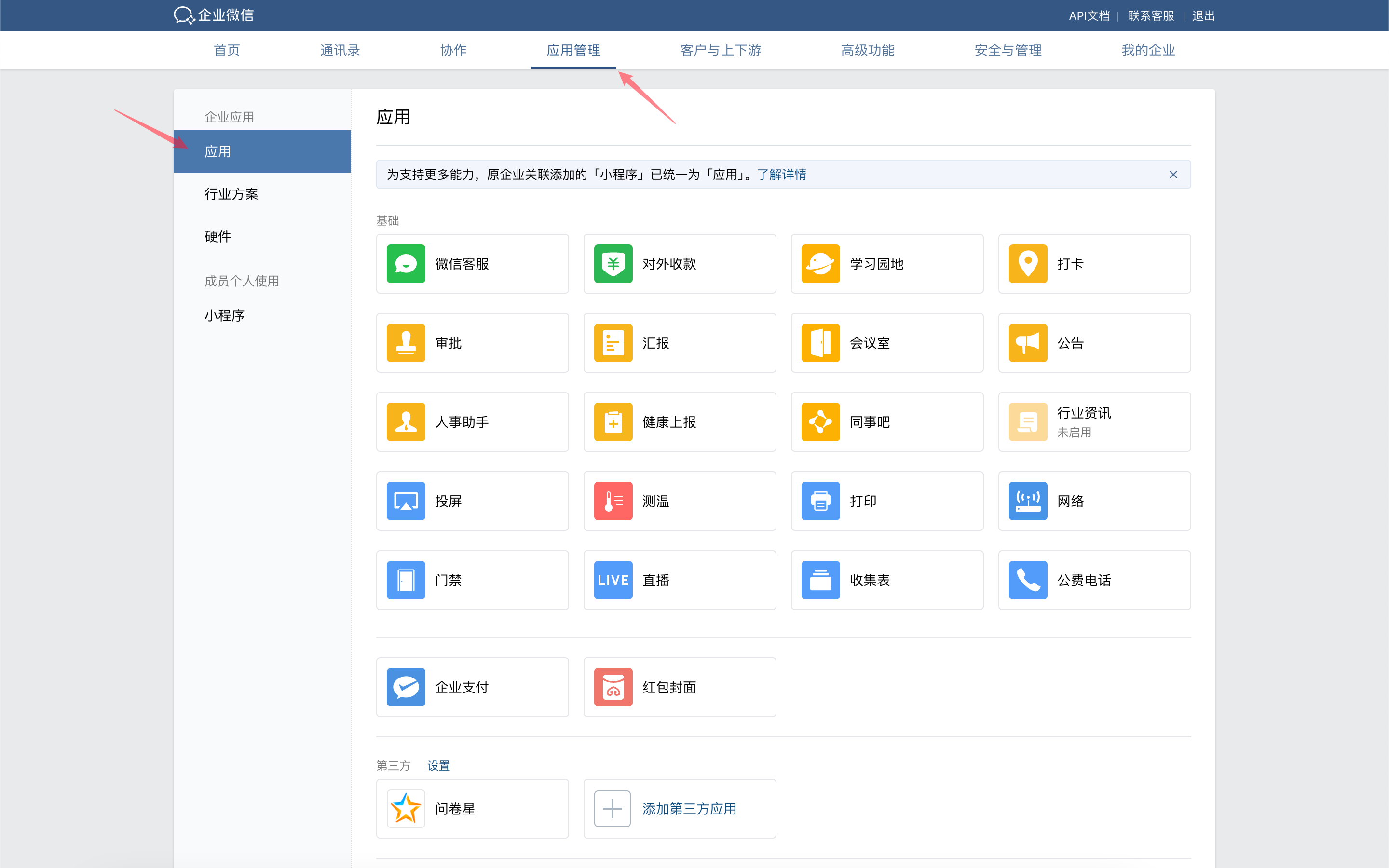The height and width of the screenshot is (868, 1389).
Task: Open the 审批 stamp app icon
Action: [x=406, y=343]
